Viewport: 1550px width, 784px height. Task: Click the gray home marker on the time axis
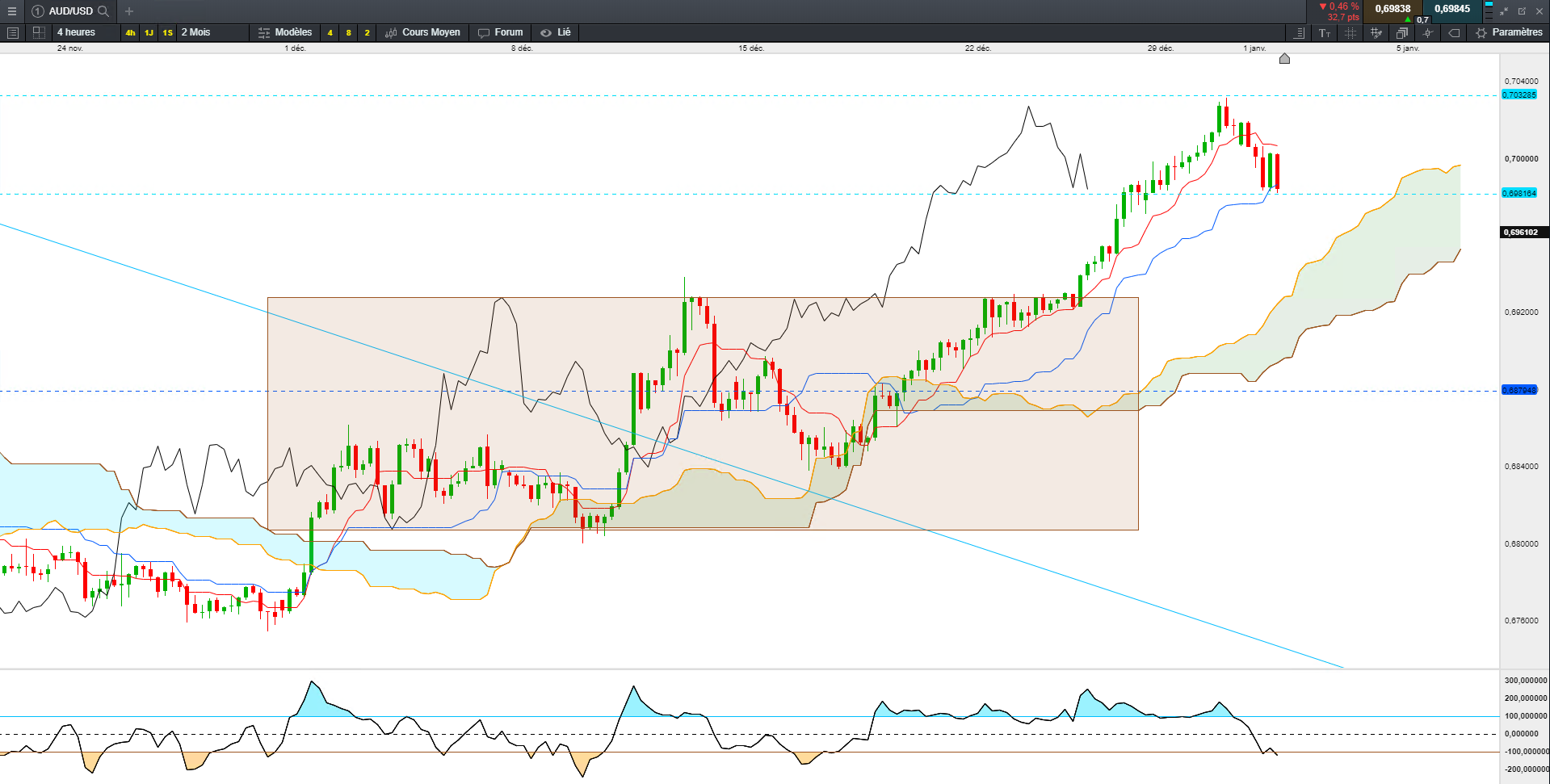click(x=1284, y=59)
